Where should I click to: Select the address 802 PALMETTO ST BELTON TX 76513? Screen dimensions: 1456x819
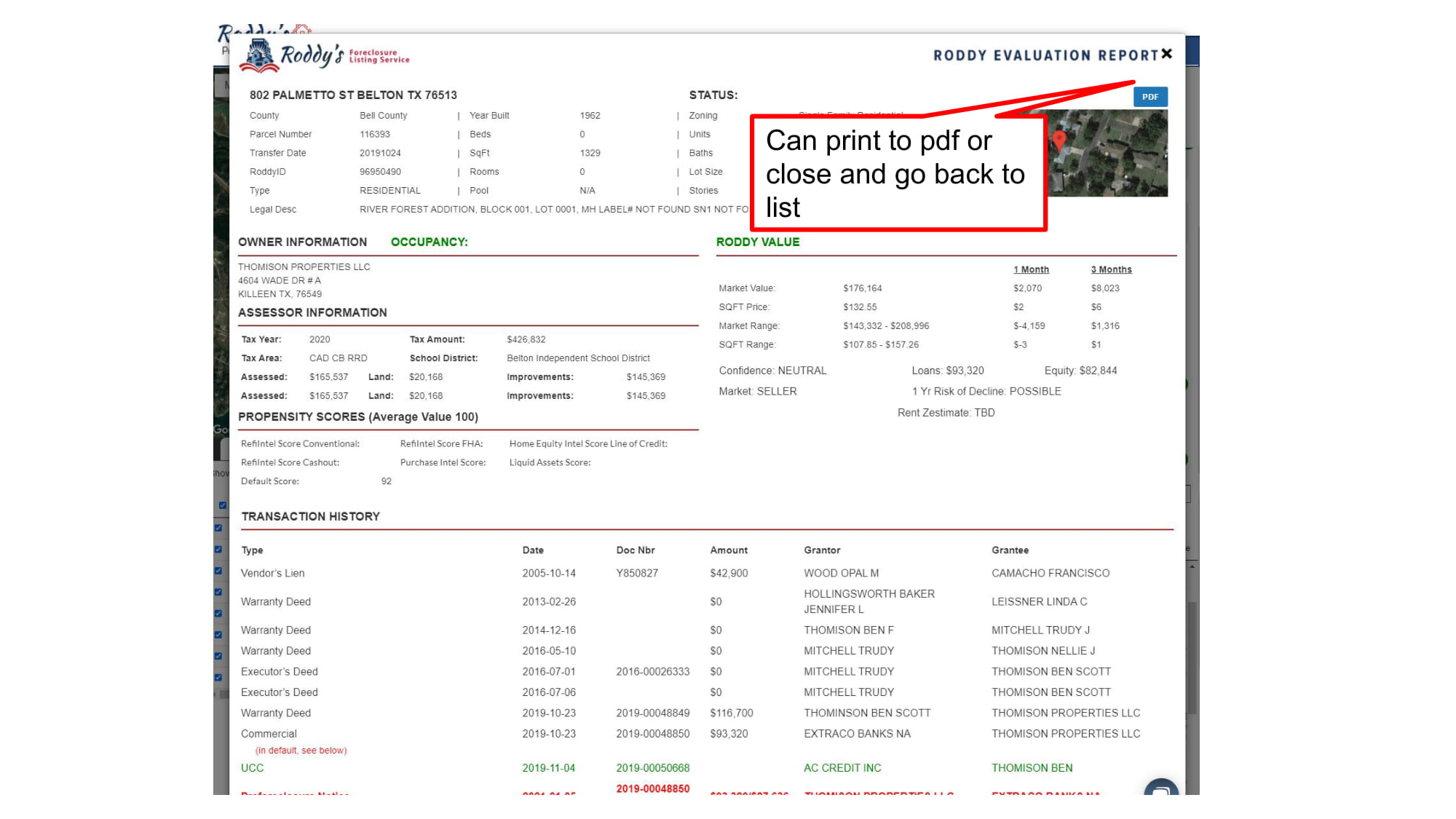(x=353, y=95)
